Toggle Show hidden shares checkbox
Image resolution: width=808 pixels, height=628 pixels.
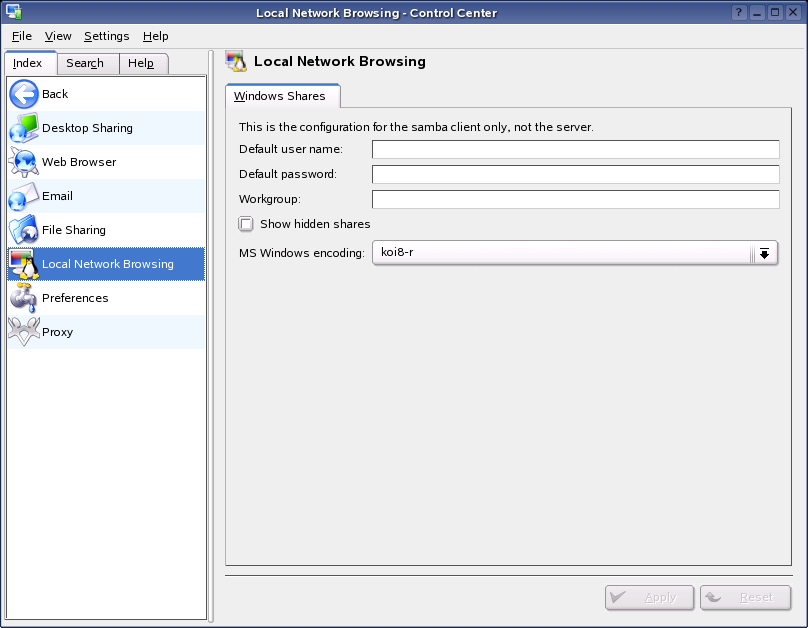tap(246, 224)
